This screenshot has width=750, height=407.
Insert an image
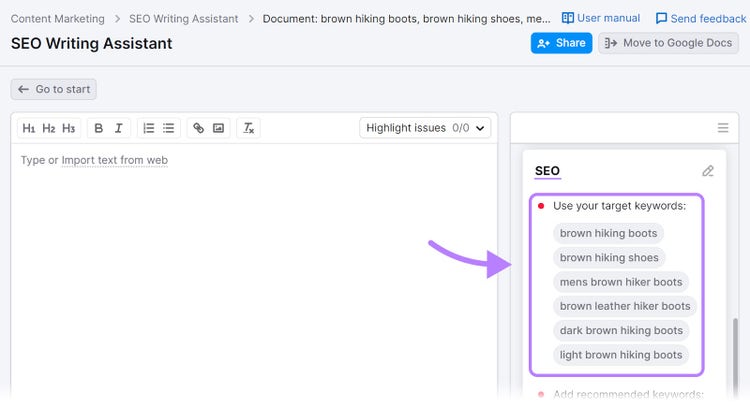pos(219,128)
